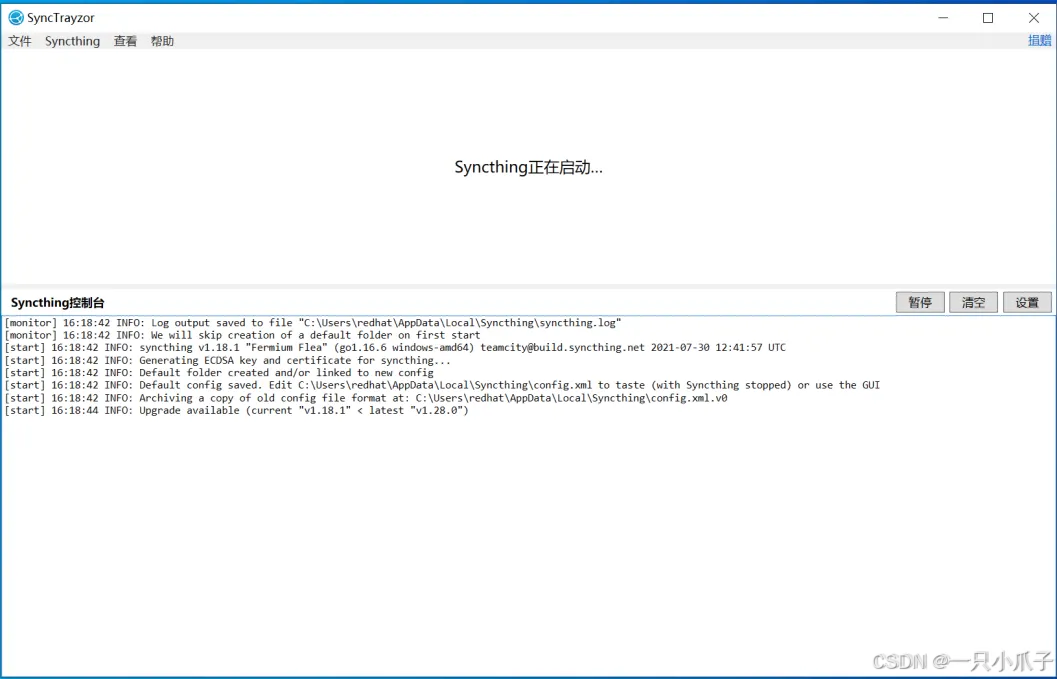Image resolution: width=1057 pixels, height=679 pixels.
Task: Open the 文件 menu
Action: 20,41
